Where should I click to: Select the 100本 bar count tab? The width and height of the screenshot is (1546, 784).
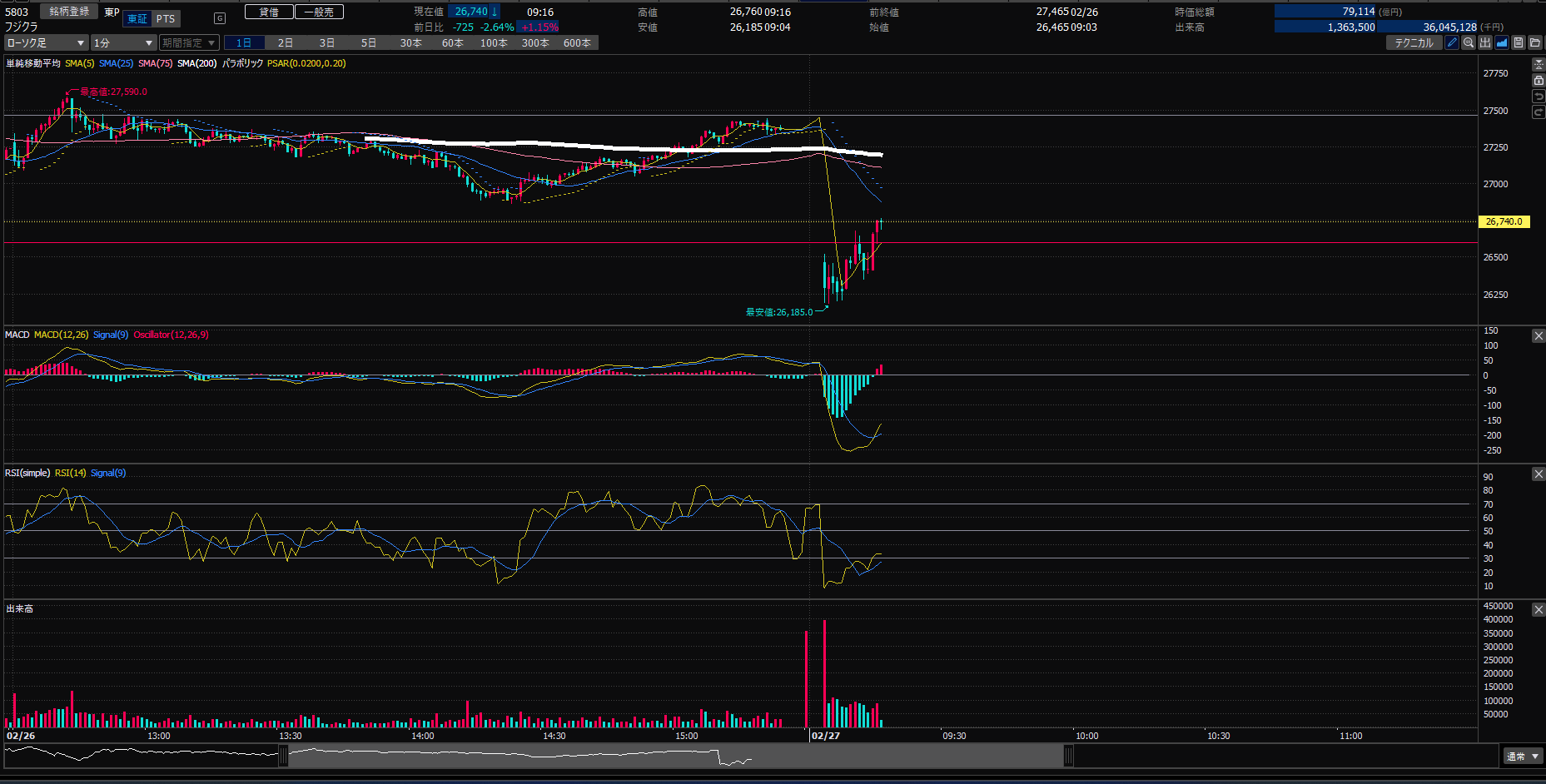[x=494, y=42]
